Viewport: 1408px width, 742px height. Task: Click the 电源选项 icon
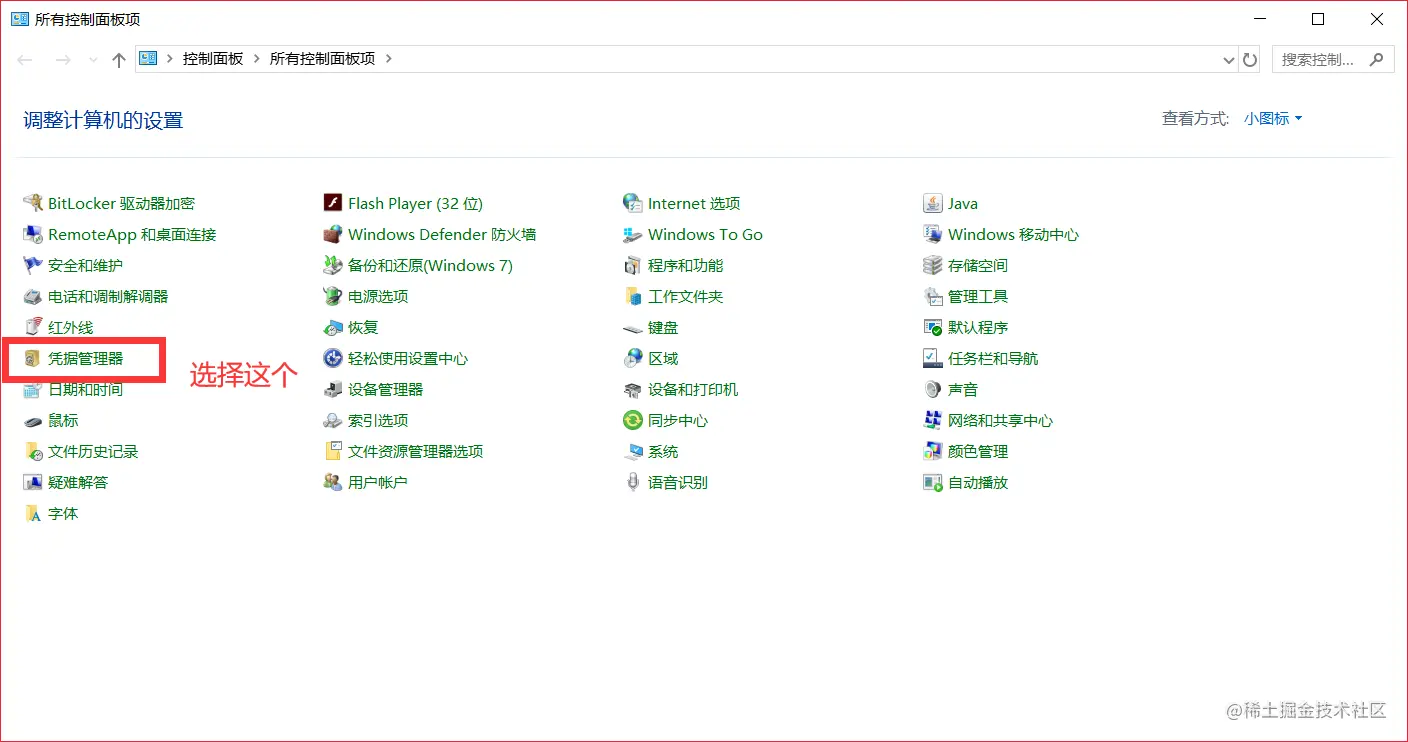(333, 296)
